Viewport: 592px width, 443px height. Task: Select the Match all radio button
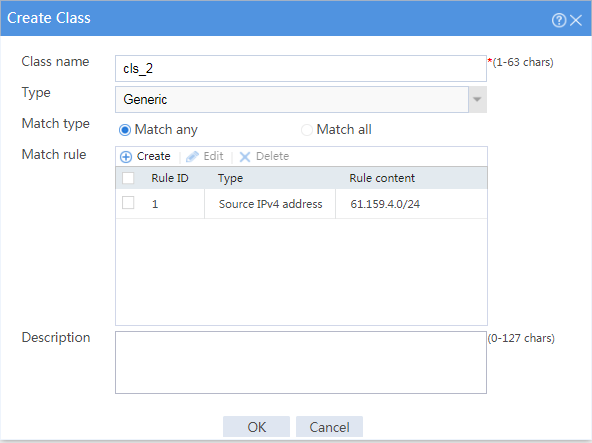[307, 130]
